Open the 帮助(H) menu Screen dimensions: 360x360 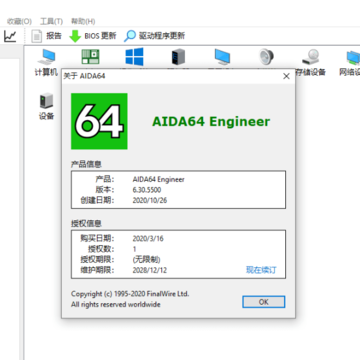[x=83, y=22]
